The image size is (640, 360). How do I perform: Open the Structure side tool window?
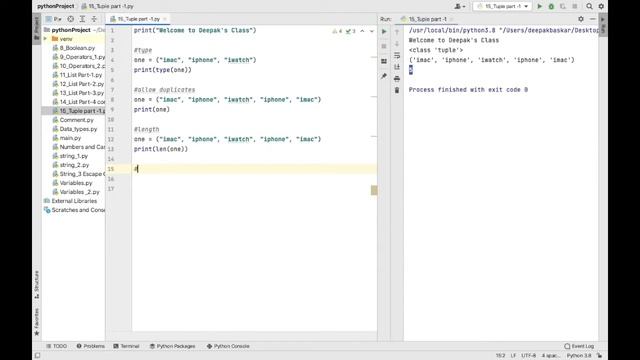click(37, 284)
